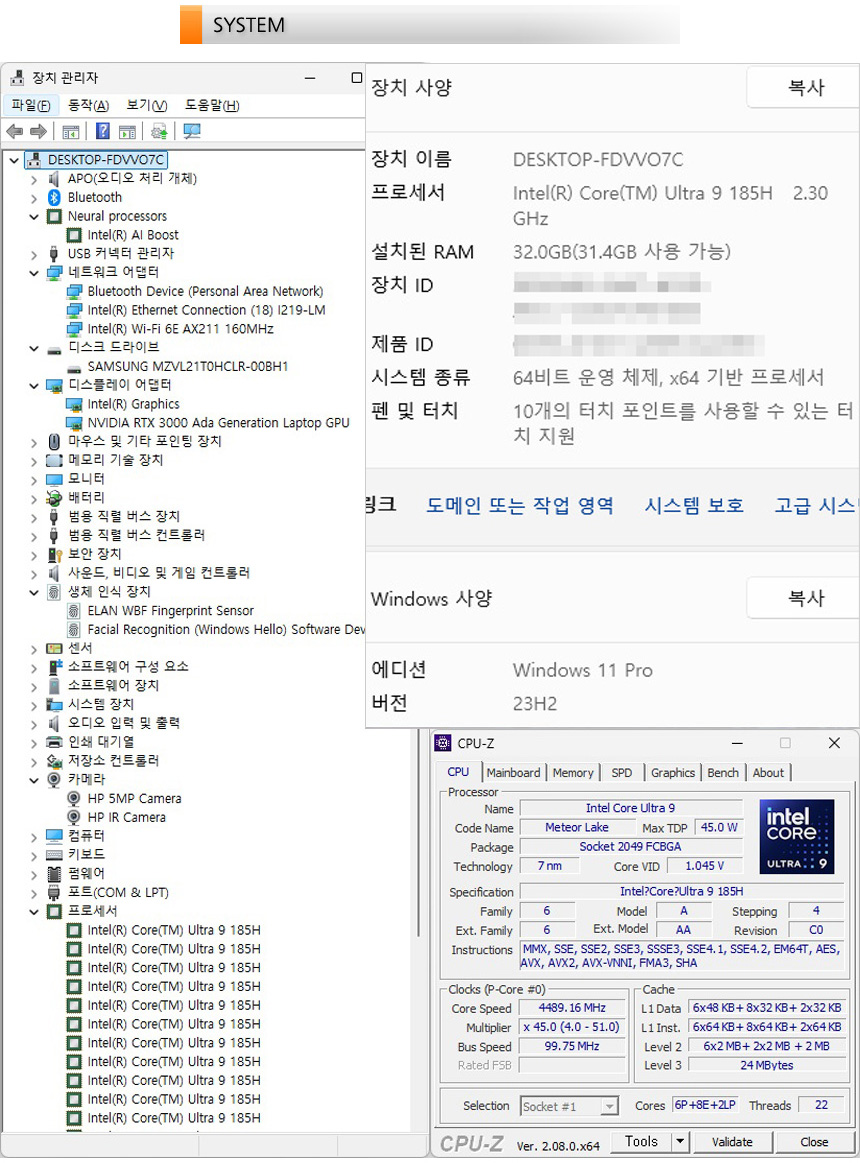
Task: Select the ELAN WBF Fingerprint Sensor
Action: tap(171, 610)
